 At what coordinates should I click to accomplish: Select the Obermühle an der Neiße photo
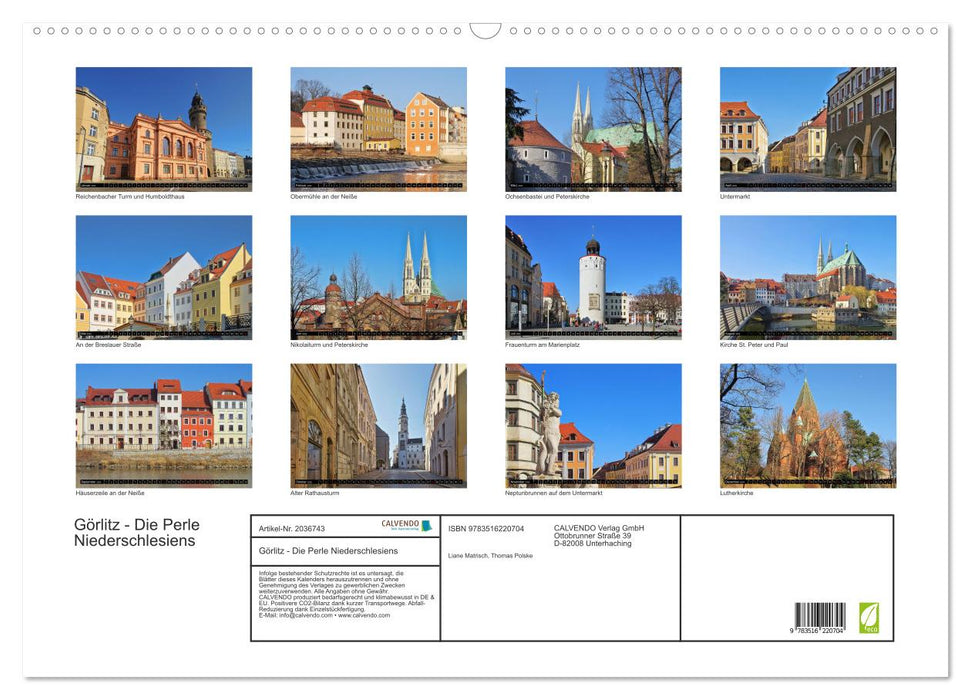point(378,127)
